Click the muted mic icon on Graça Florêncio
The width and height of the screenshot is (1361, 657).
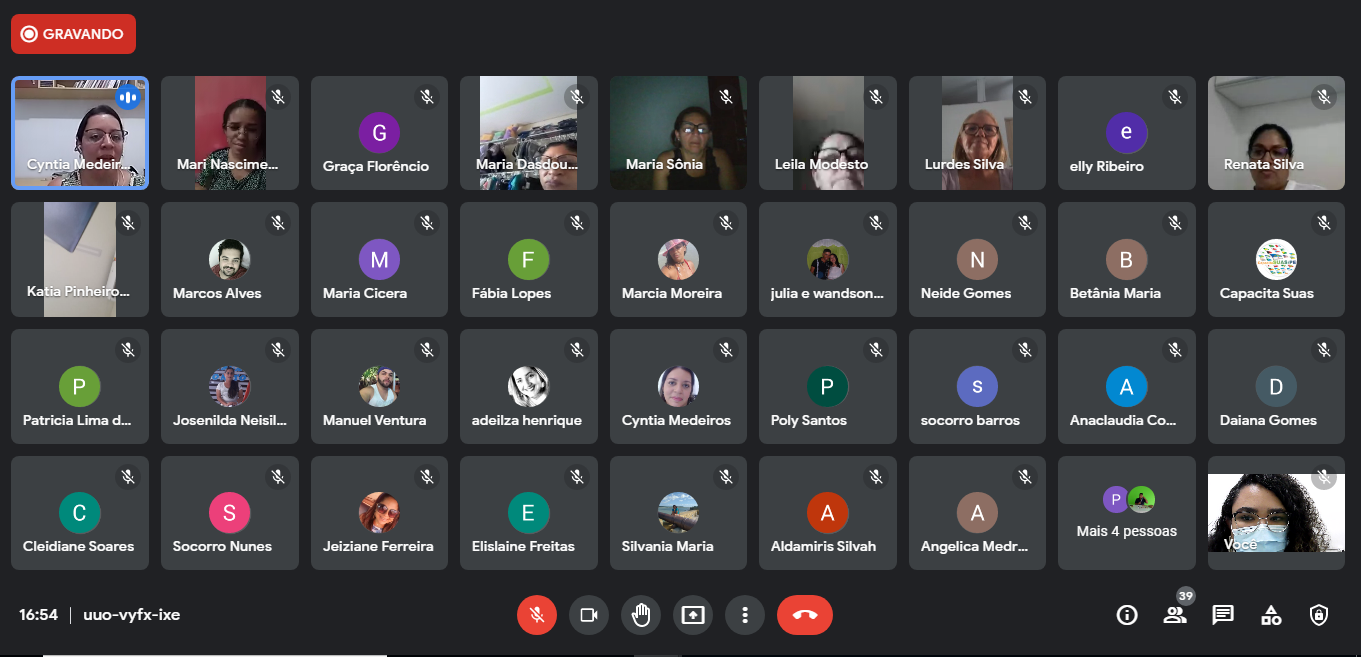(x=427, y=97)
